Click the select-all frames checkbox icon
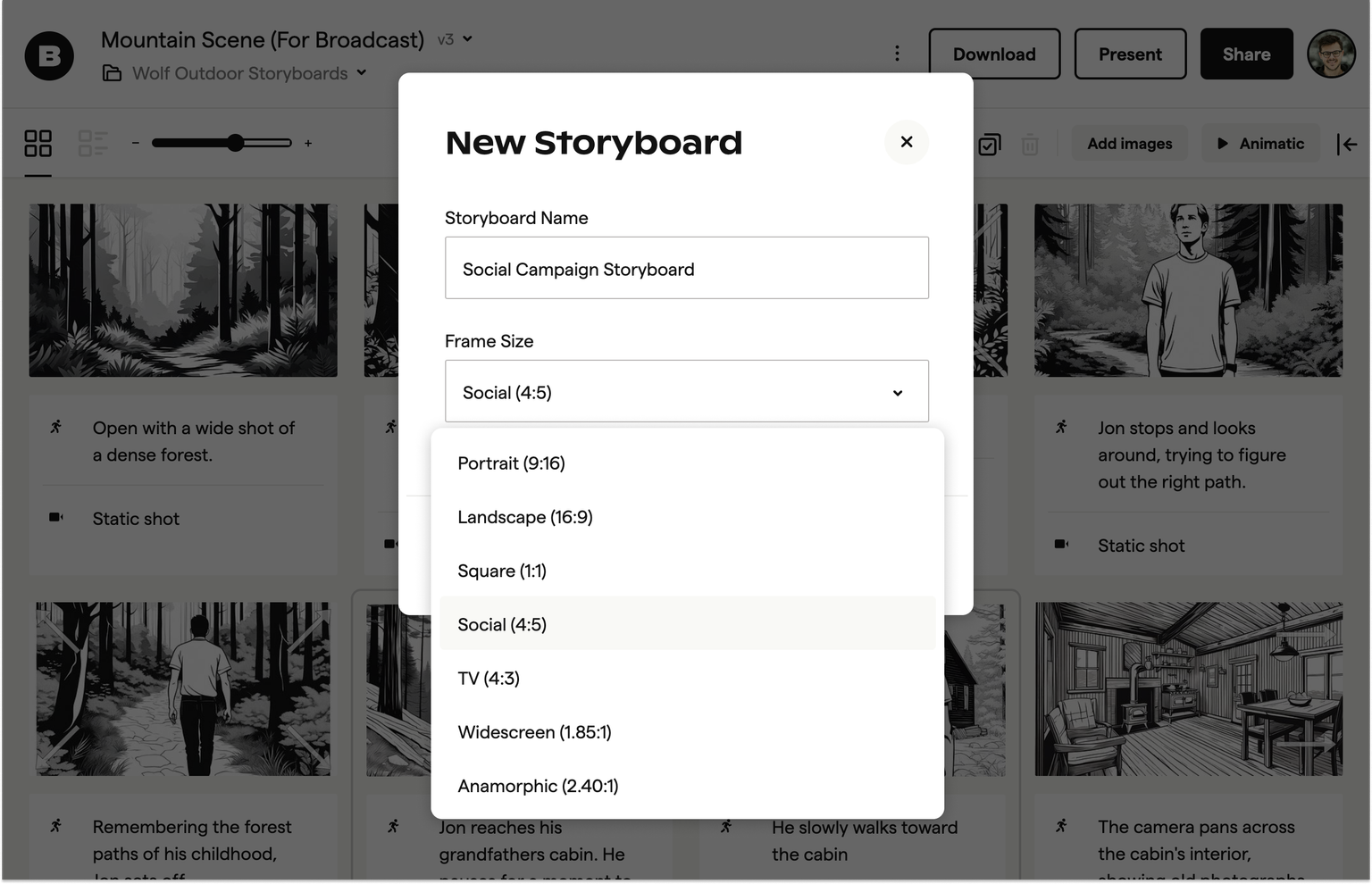This screenshot has width=1372, height=884. pyautogui.click(x=989, y=145)
